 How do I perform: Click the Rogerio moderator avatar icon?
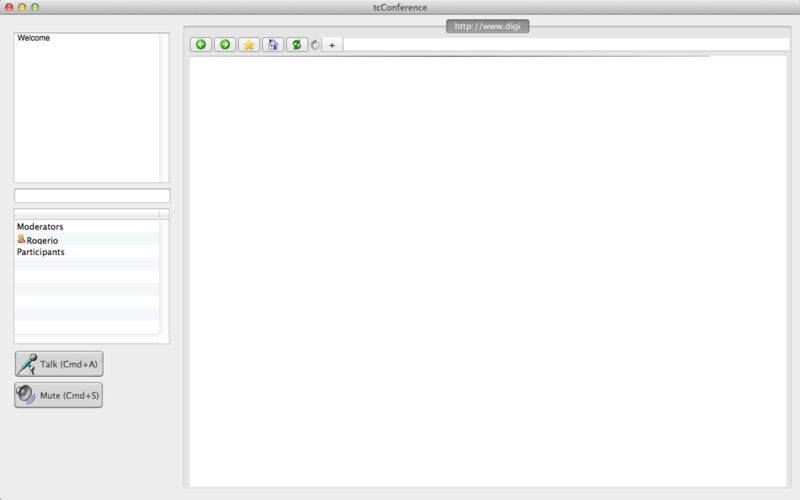21,240
